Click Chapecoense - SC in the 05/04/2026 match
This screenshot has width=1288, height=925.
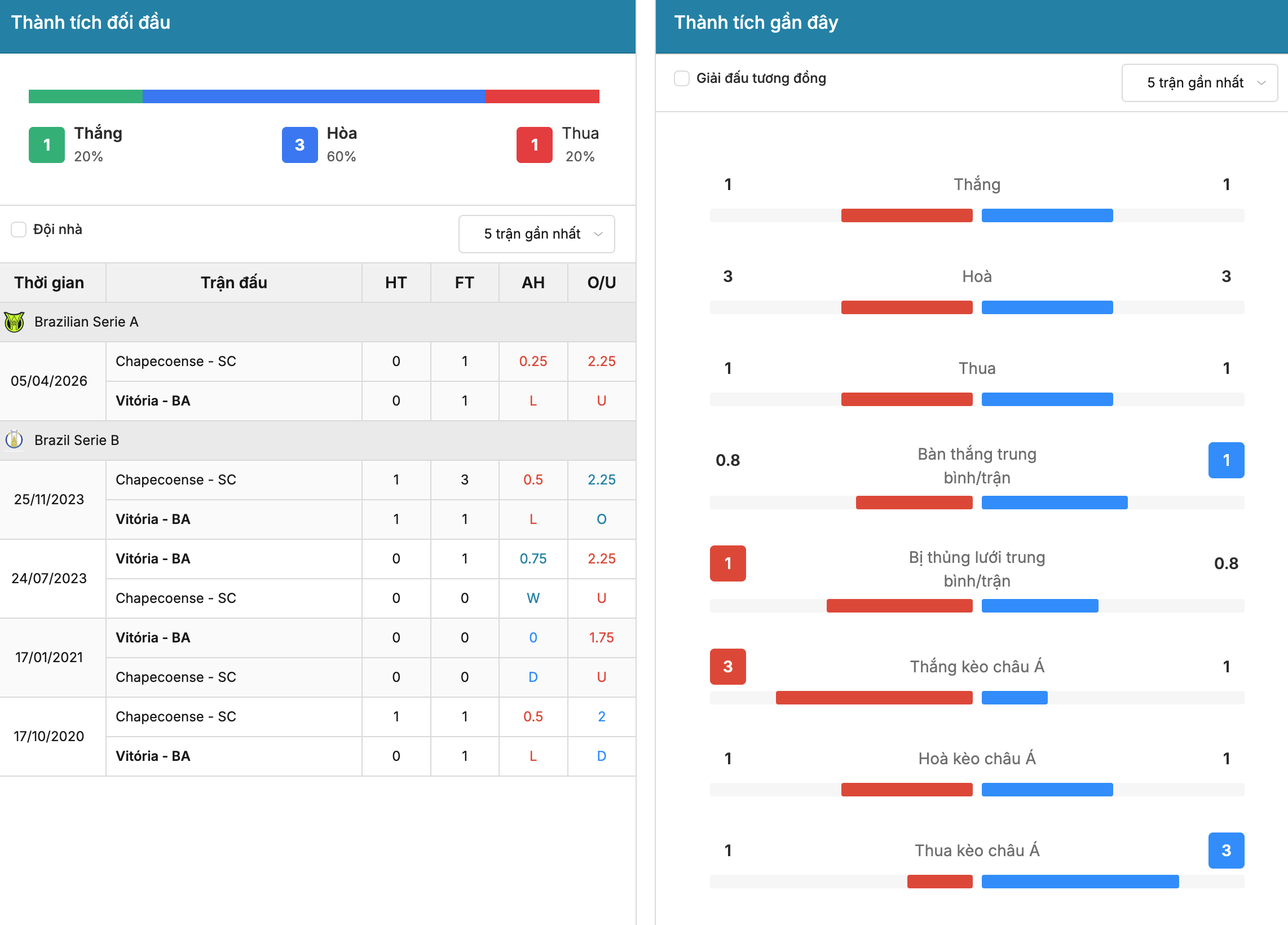176,361
